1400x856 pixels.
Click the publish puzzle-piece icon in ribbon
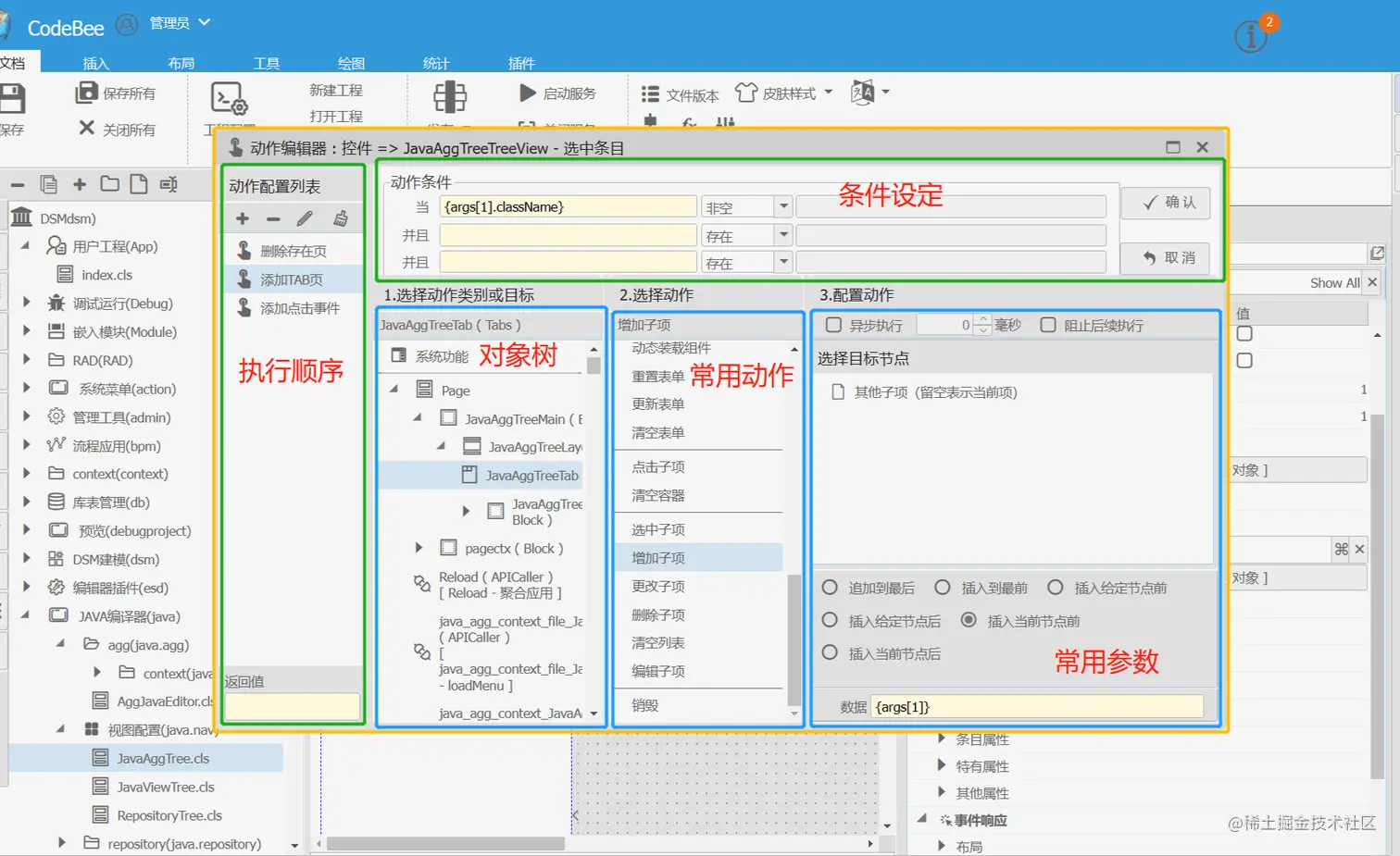pos(450,96)
